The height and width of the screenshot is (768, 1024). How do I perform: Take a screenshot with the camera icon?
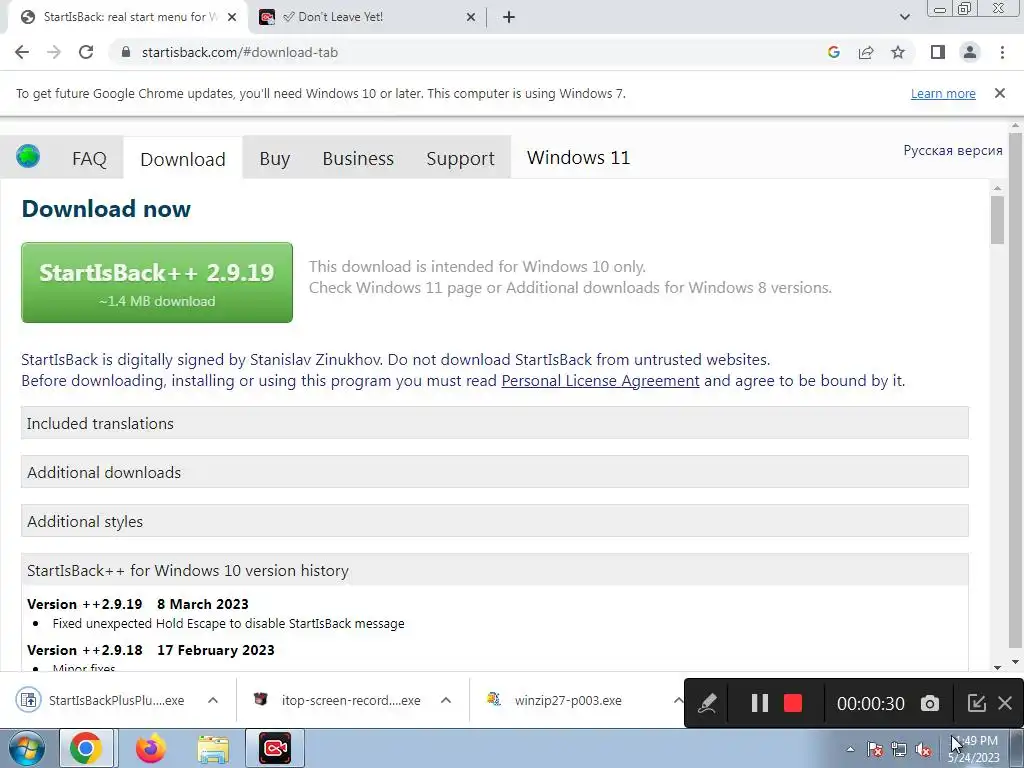(930, 703)
